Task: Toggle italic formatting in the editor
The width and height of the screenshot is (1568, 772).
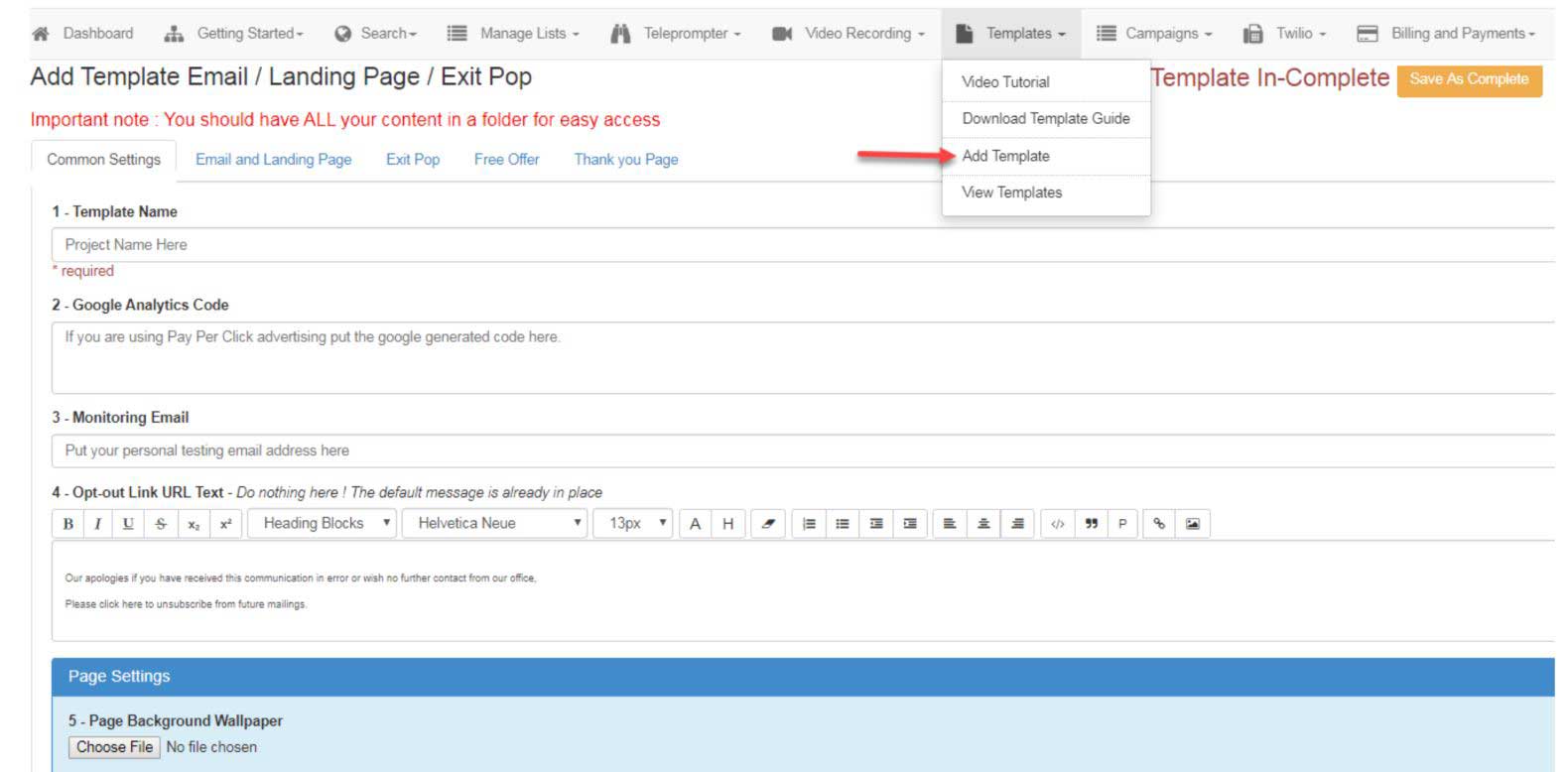Action: (x=97, y=524)
